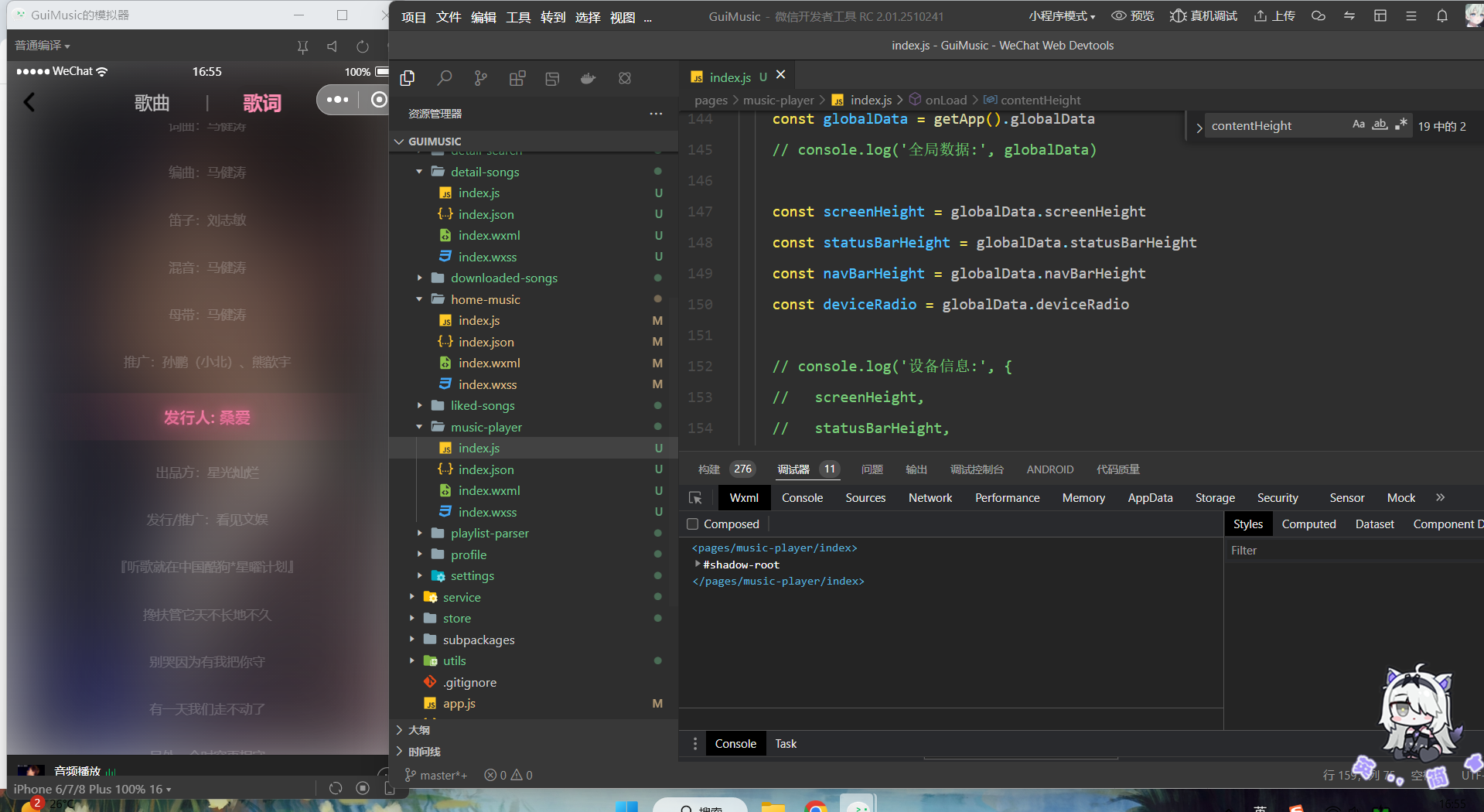Image resolution: width=1484 pixels, height=812 pixels.
Task: Toggle Match Case in find widget
Action: coord(1358,125)
